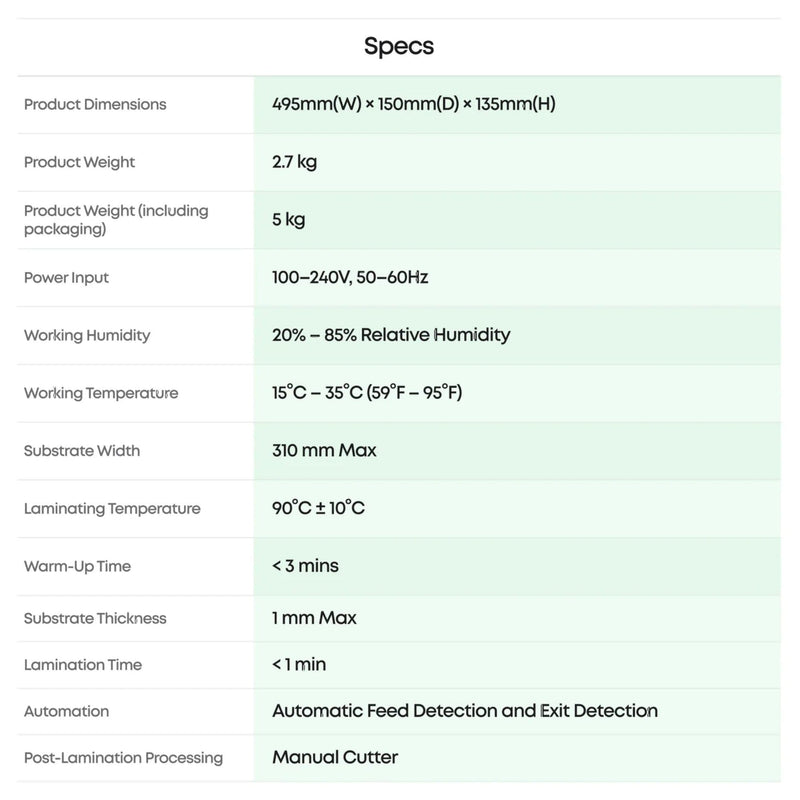The width and height of the screenshot is (800, 800).
Task: Select the 90°C ± 10°C value
Action: 318,508
